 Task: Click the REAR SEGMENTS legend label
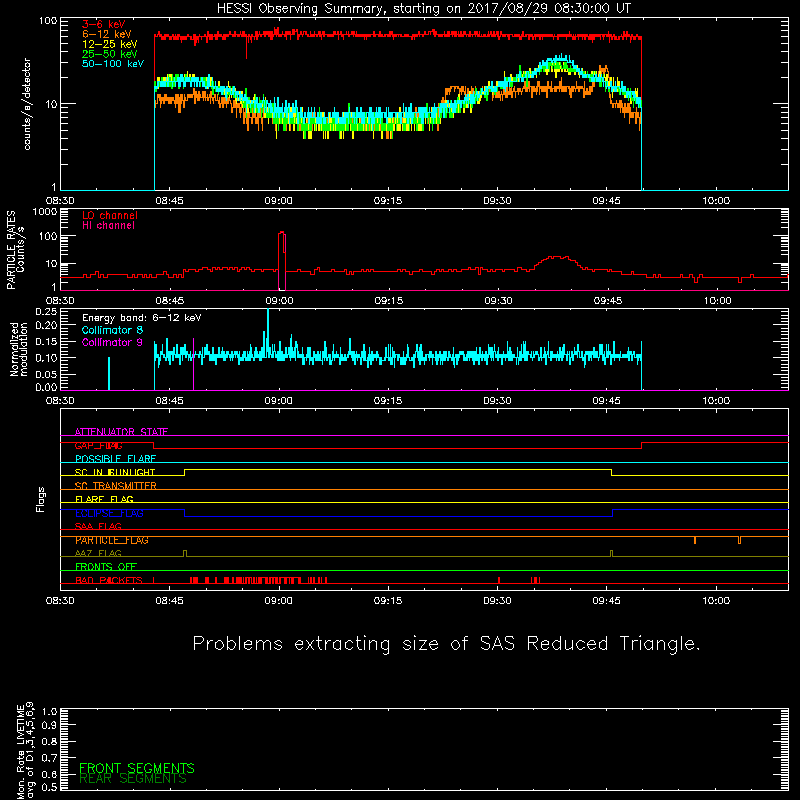point(133,779)
